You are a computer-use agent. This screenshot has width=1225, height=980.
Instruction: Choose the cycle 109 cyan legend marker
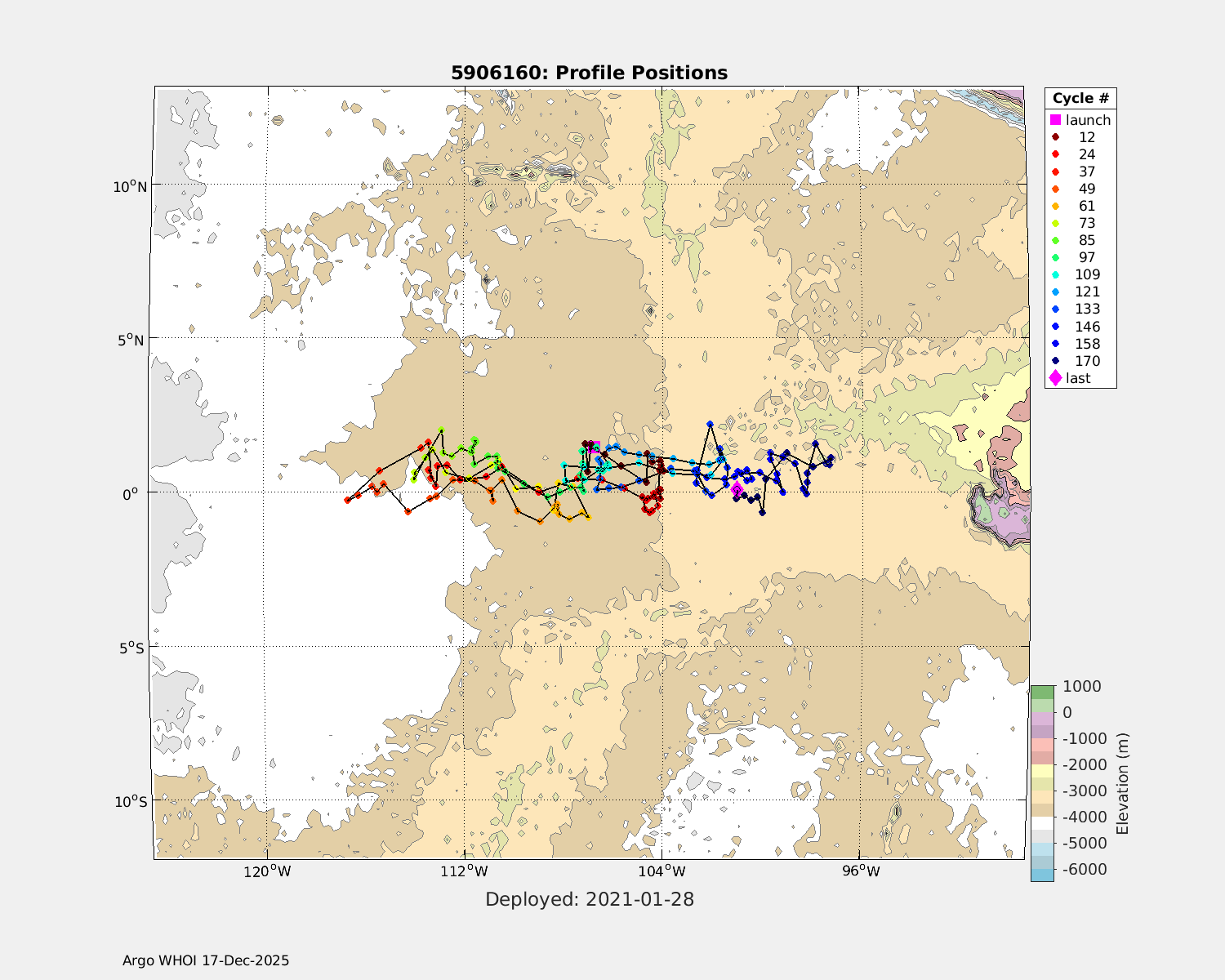1055,274
